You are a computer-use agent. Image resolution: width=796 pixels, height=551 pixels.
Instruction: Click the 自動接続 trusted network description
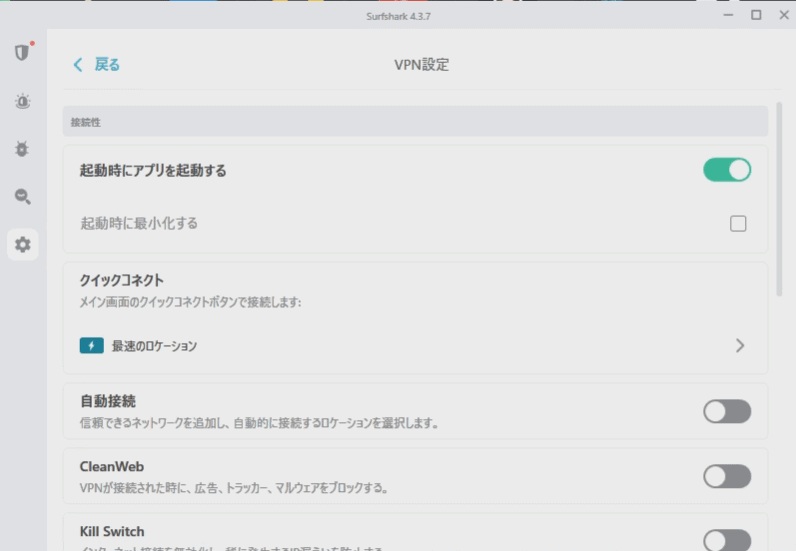click(x=259, y=423)
